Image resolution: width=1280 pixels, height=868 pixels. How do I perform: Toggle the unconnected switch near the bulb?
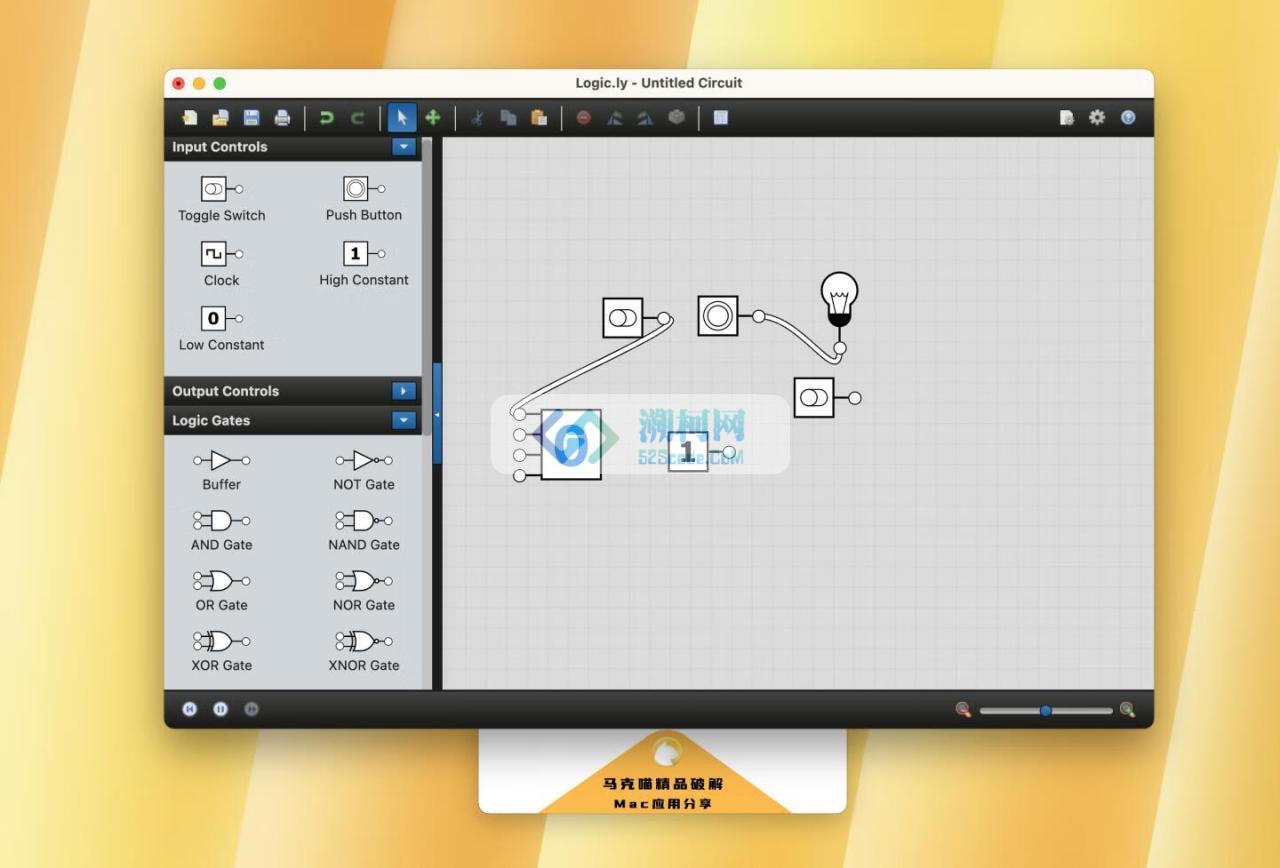(x=814, y=397)
